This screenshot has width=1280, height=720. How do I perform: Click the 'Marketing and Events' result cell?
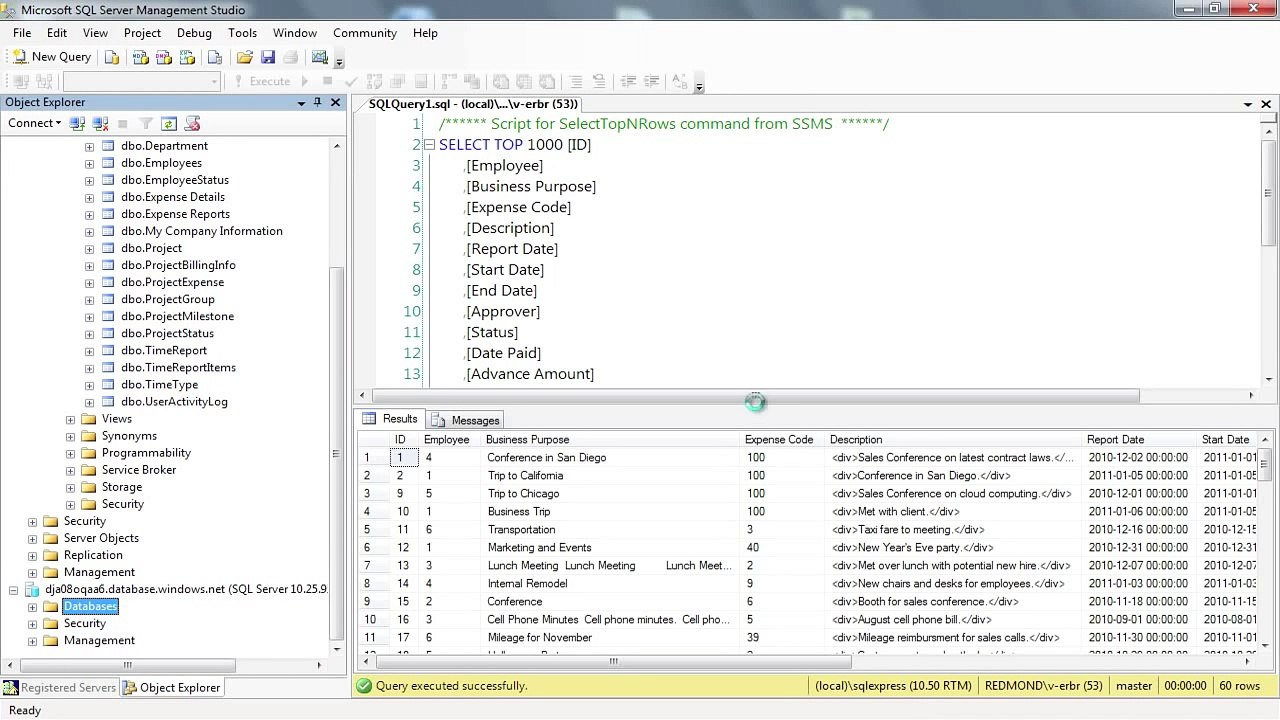click(x=611, y=548)
